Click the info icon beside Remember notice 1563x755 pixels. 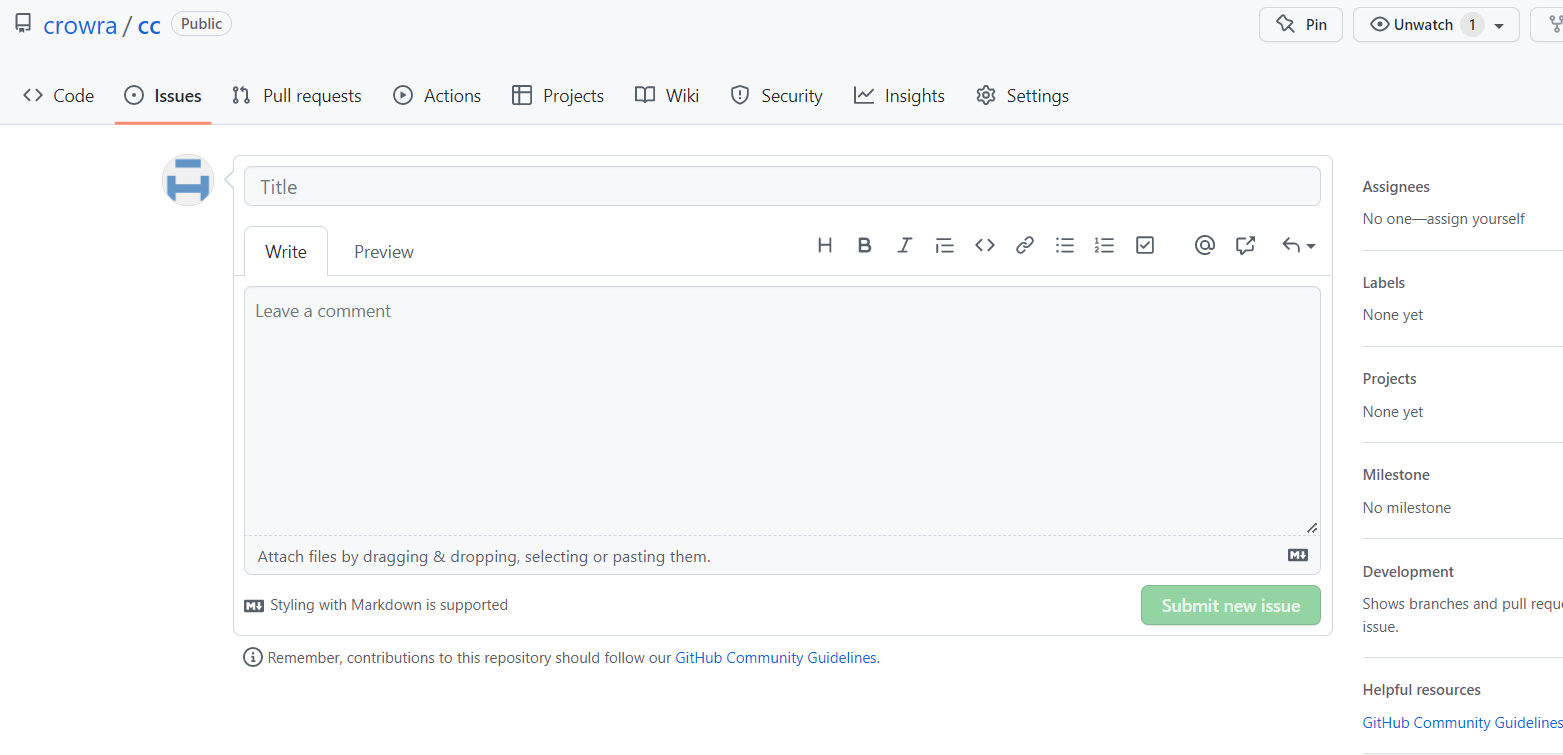point(253,658)
